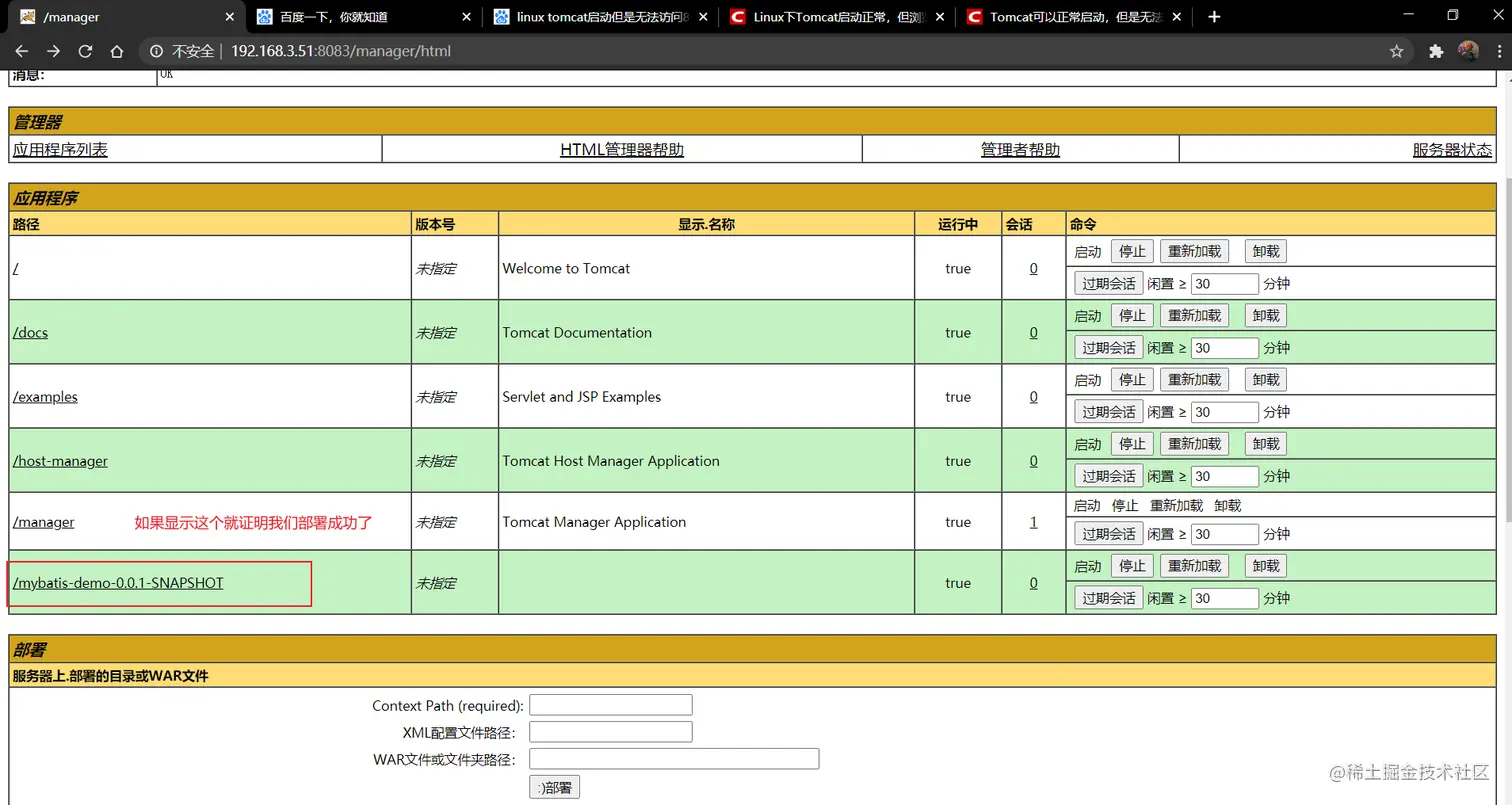Viewport: 1512px width, 805px height.
Task: Click the browser forward arrow
Action: [53, 51]
